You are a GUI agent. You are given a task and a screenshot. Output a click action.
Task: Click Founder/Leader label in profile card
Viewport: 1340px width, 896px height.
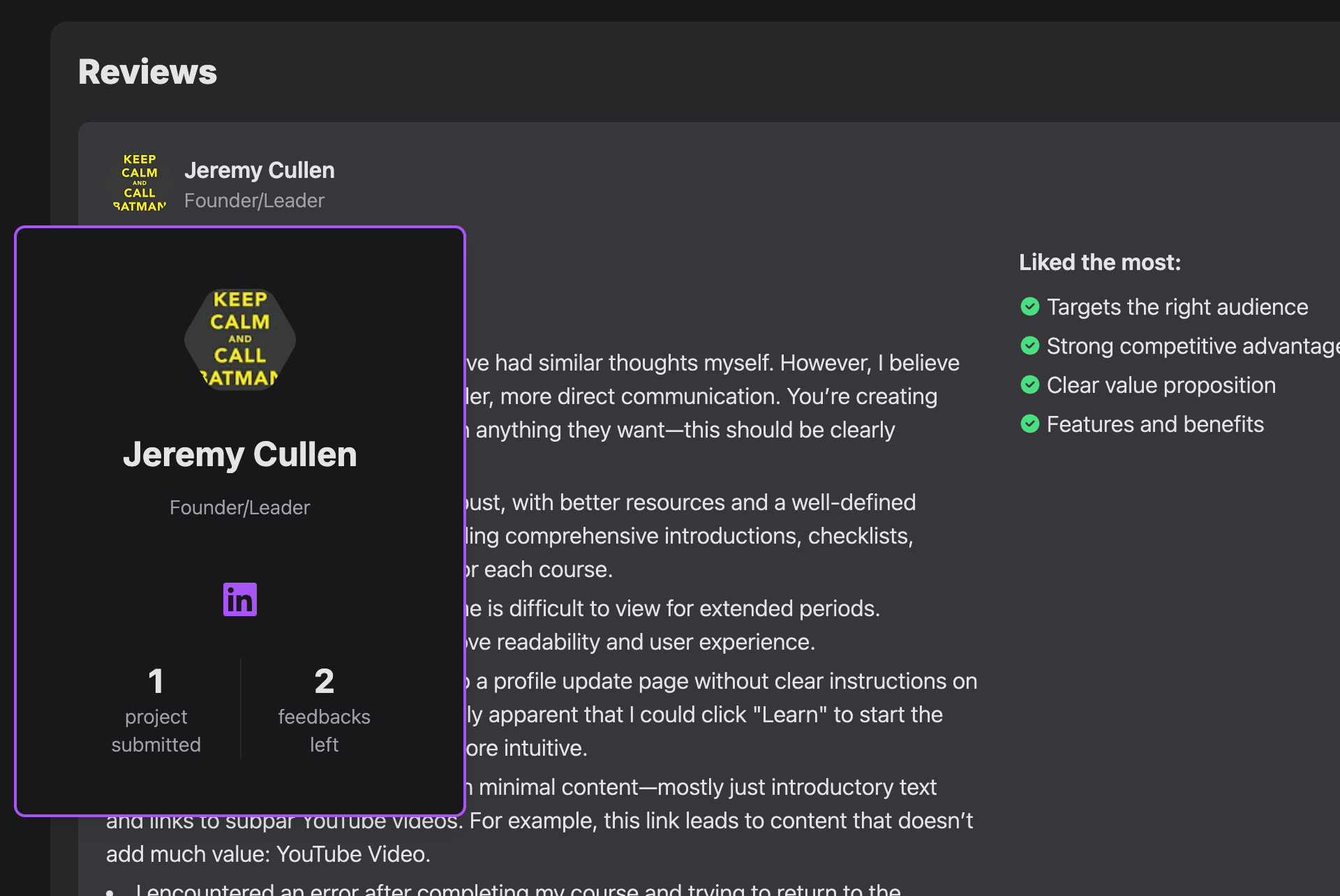[239, 507]
